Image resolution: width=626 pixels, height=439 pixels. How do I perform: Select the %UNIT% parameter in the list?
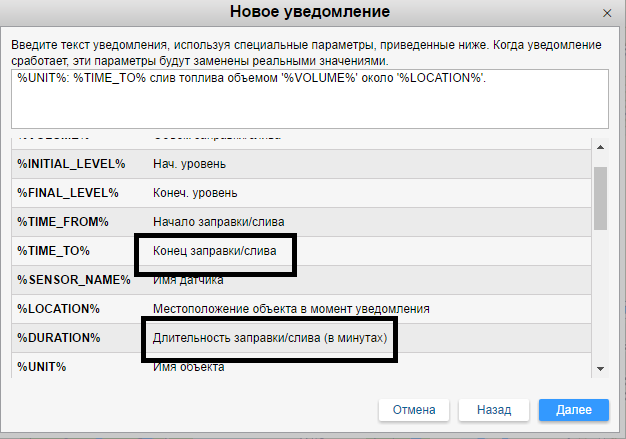click(41, 367)
